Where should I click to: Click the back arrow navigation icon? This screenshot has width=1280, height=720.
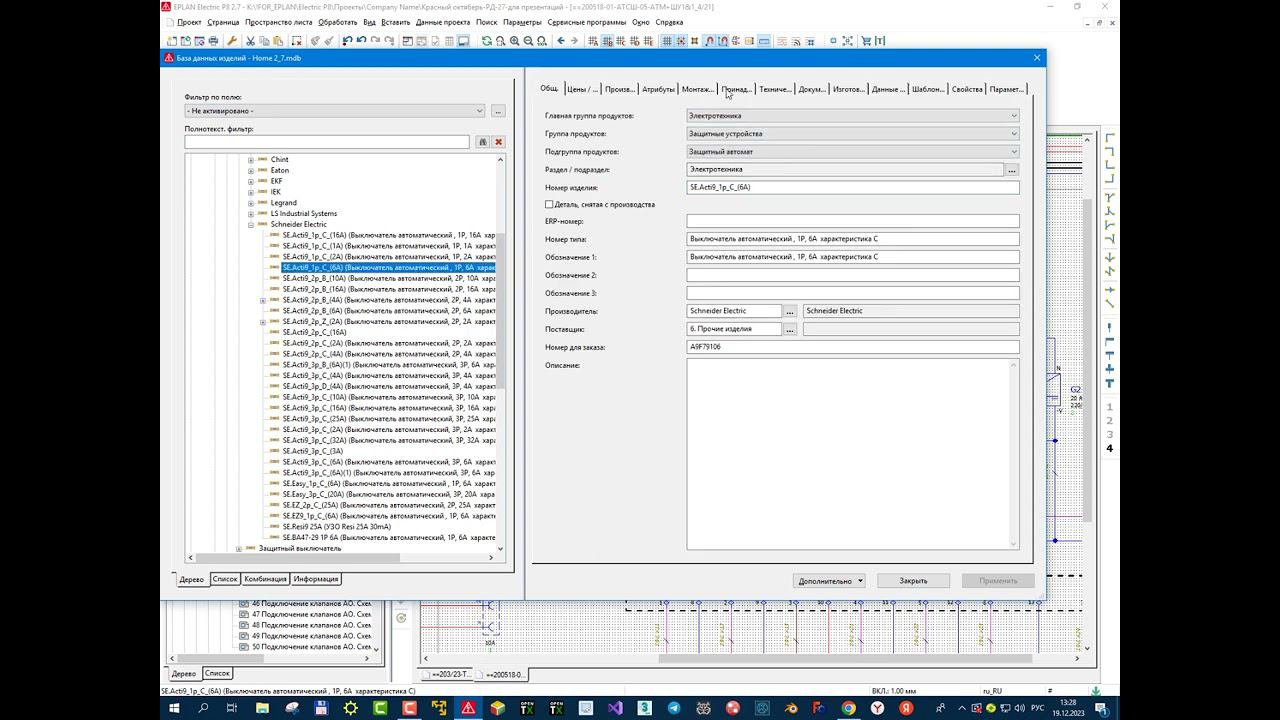560,41
